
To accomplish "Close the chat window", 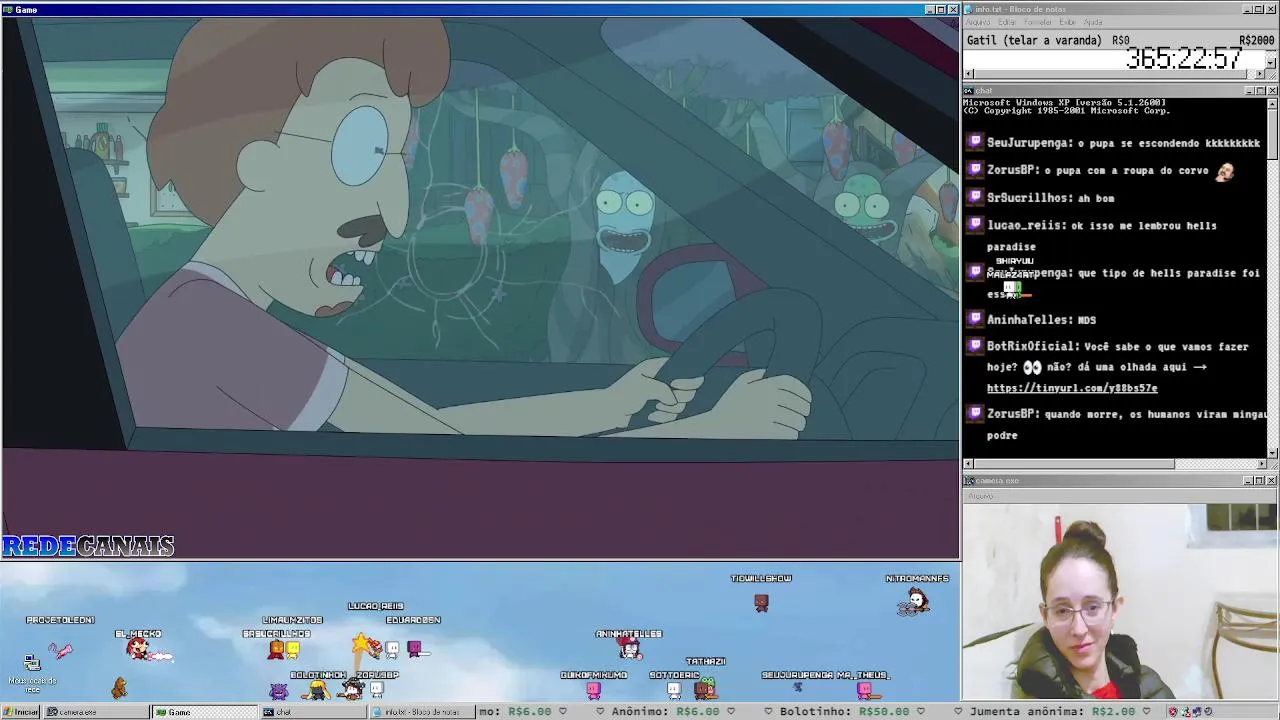I will [1272, 91].
